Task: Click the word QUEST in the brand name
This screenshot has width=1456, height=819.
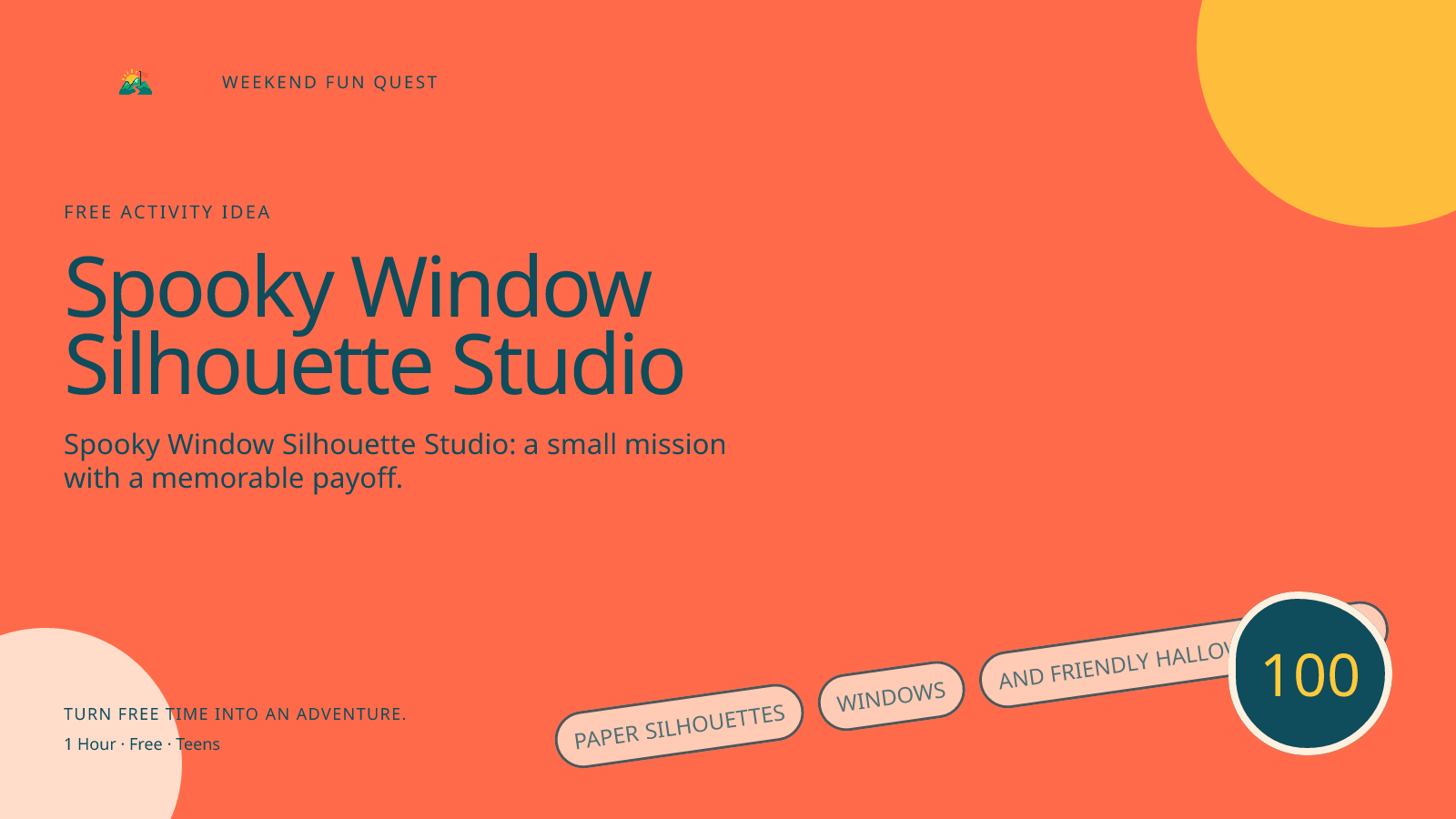Action: coord(405,83)
